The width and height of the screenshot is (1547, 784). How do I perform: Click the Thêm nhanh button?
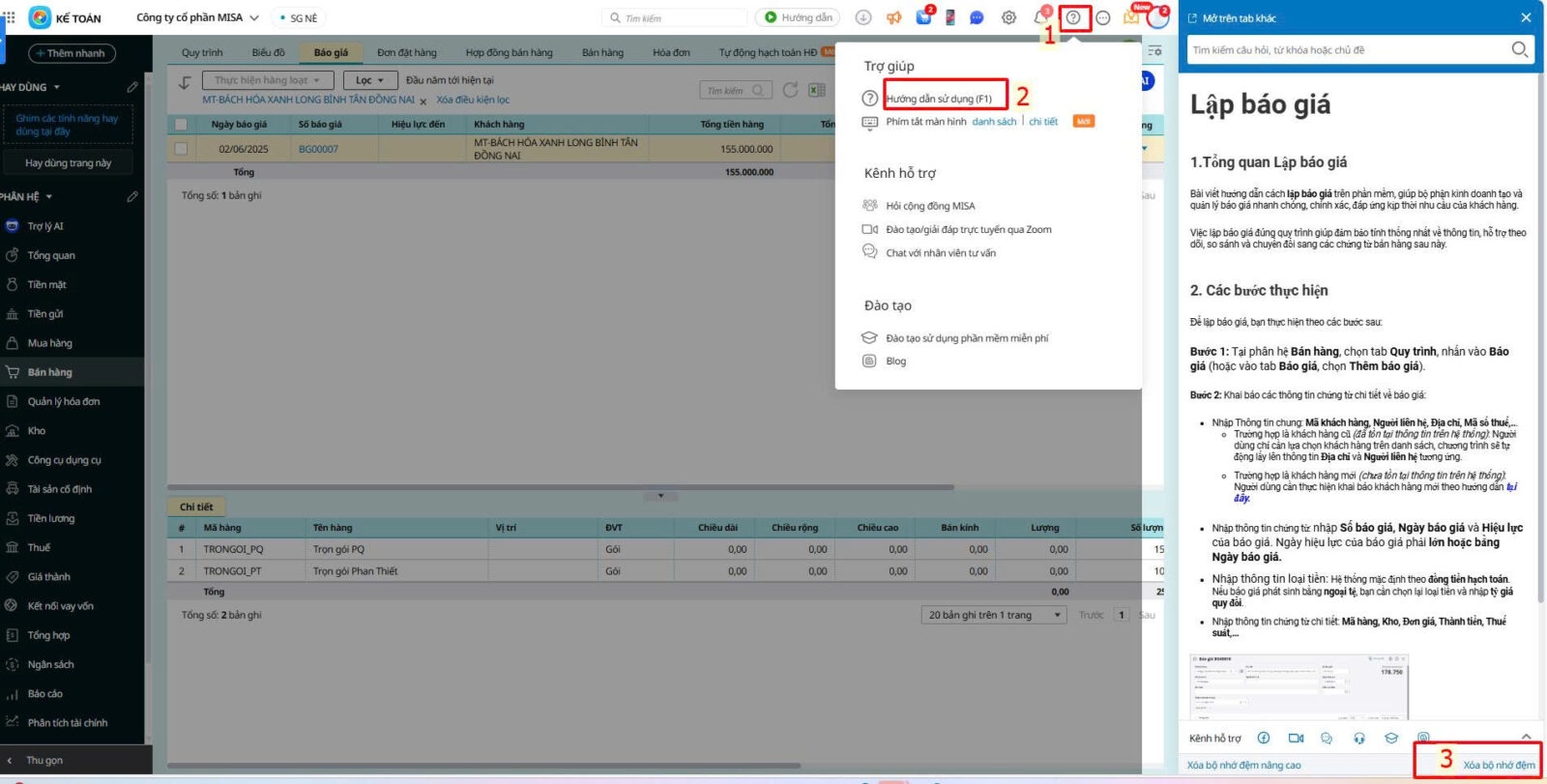tap(73, 53)
